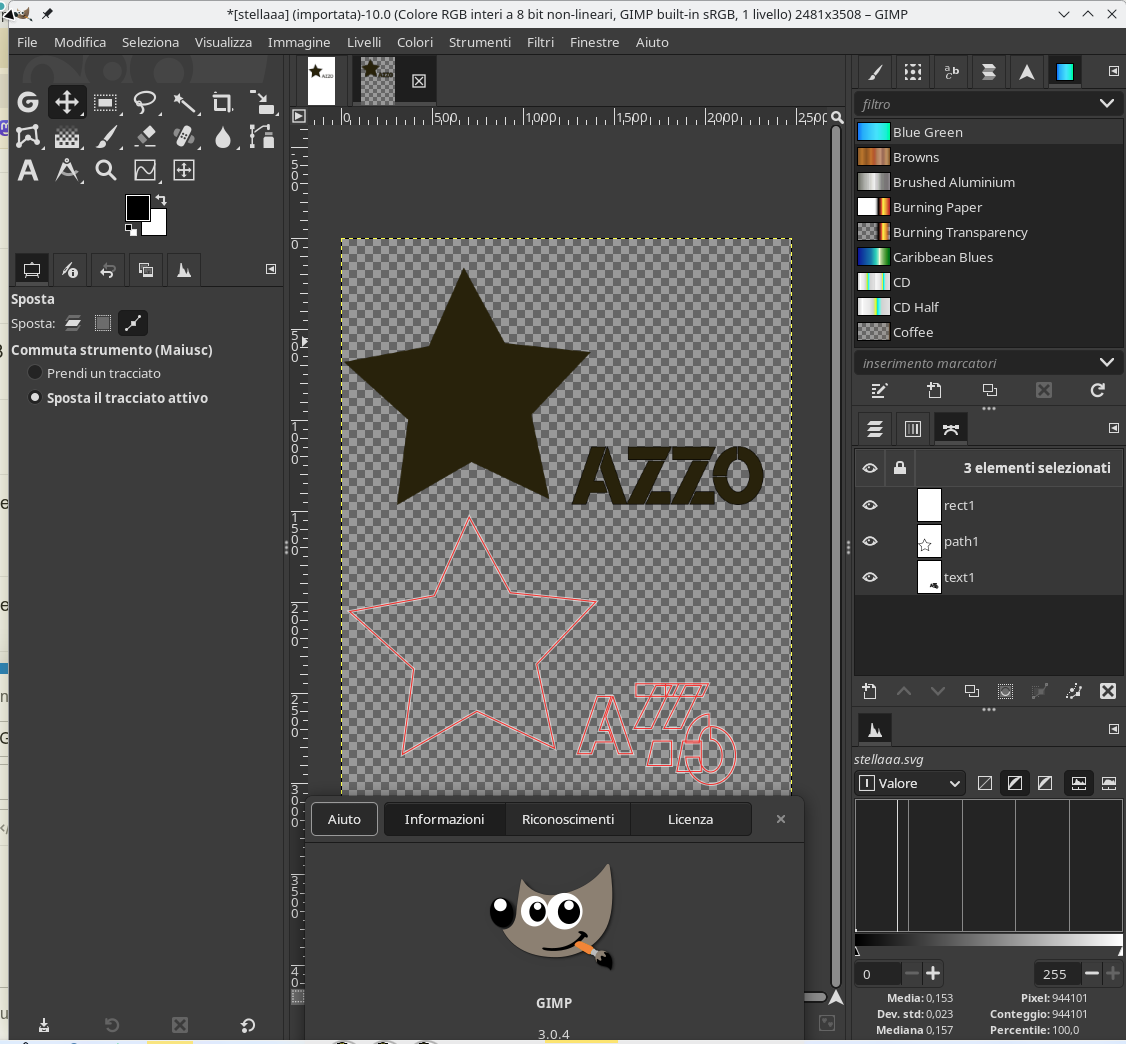Select the Rectangle Select tool
This screenshot has width=1126, height=1044.
point(106,102)
